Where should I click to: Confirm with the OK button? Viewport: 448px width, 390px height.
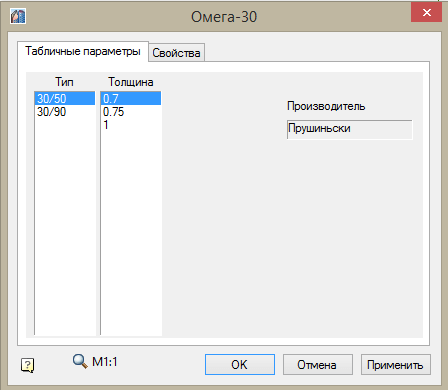[240, 365]
